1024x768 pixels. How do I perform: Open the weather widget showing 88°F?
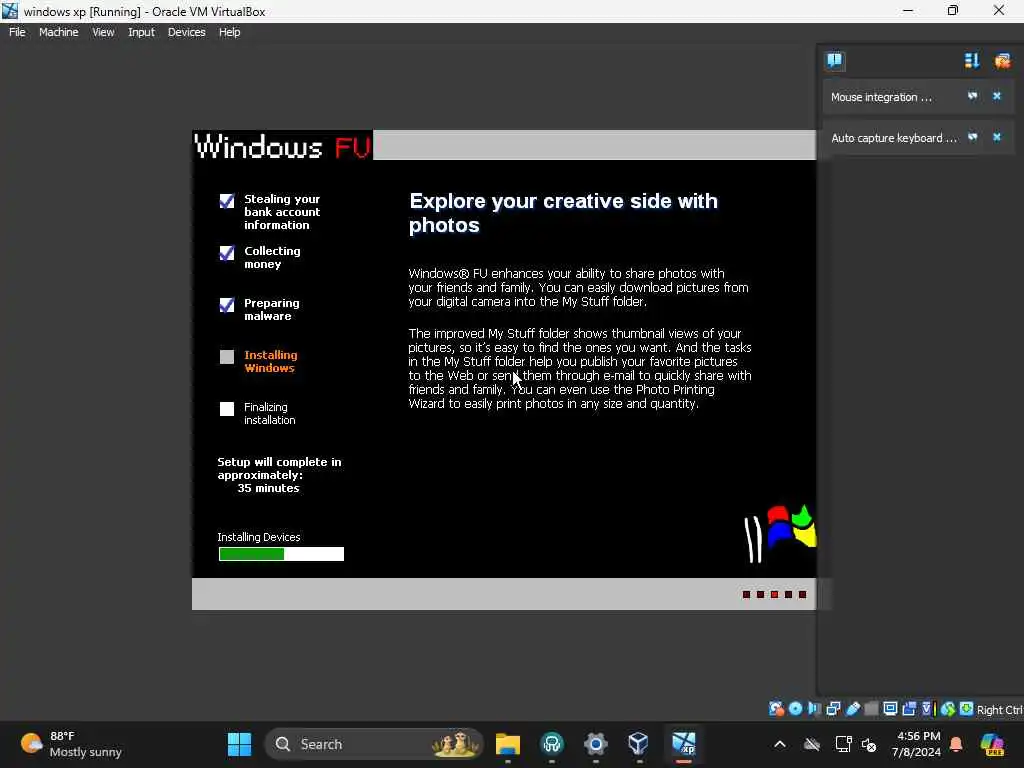point(72,744)
